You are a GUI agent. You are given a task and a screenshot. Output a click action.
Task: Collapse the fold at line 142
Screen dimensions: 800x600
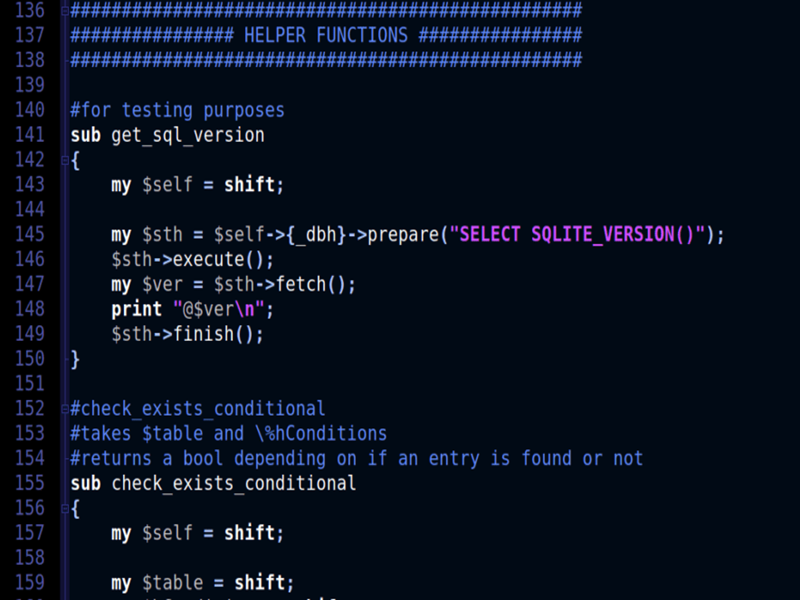pyautogui.click(x=64, y=160)
